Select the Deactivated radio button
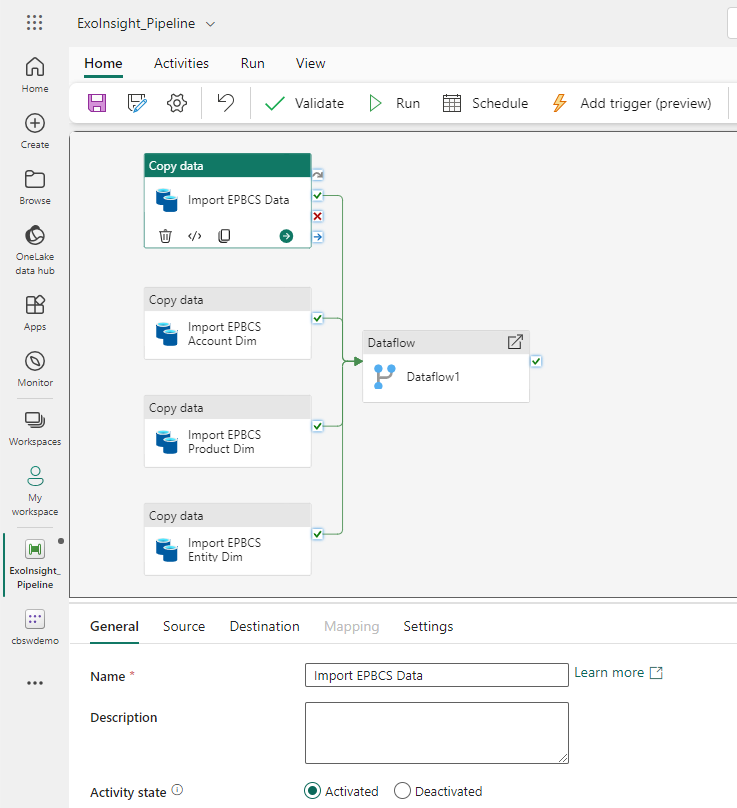Screen dimensions: 737x808 coord(402,791)
